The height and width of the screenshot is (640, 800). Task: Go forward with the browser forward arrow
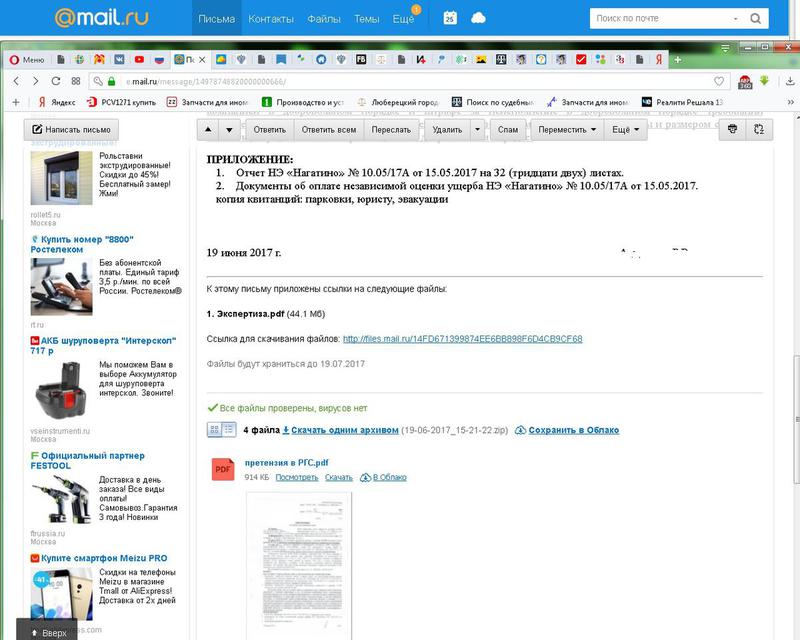(x=35, y=81)
